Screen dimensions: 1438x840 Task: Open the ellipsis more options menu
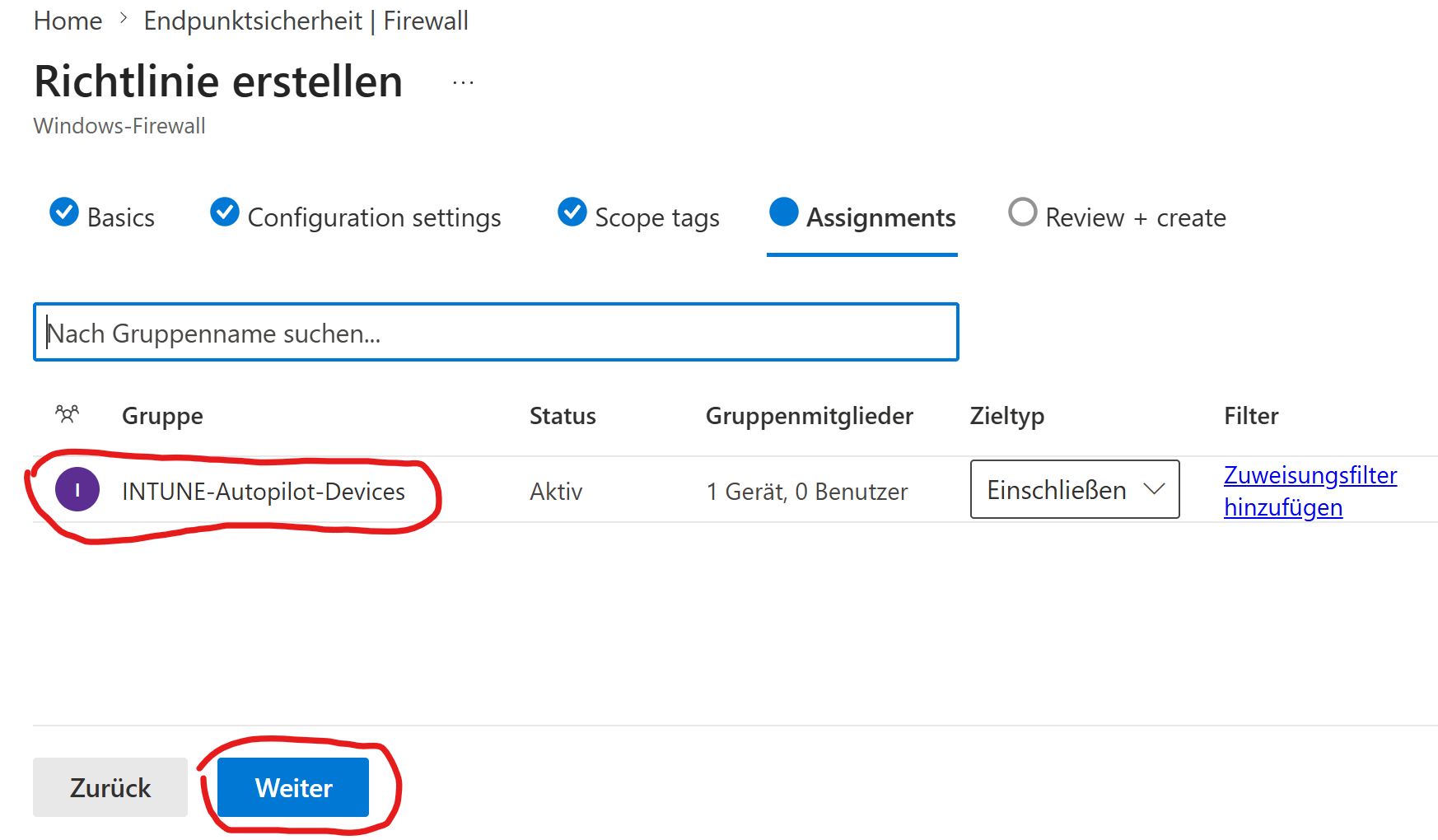click(x=463, y=82)
